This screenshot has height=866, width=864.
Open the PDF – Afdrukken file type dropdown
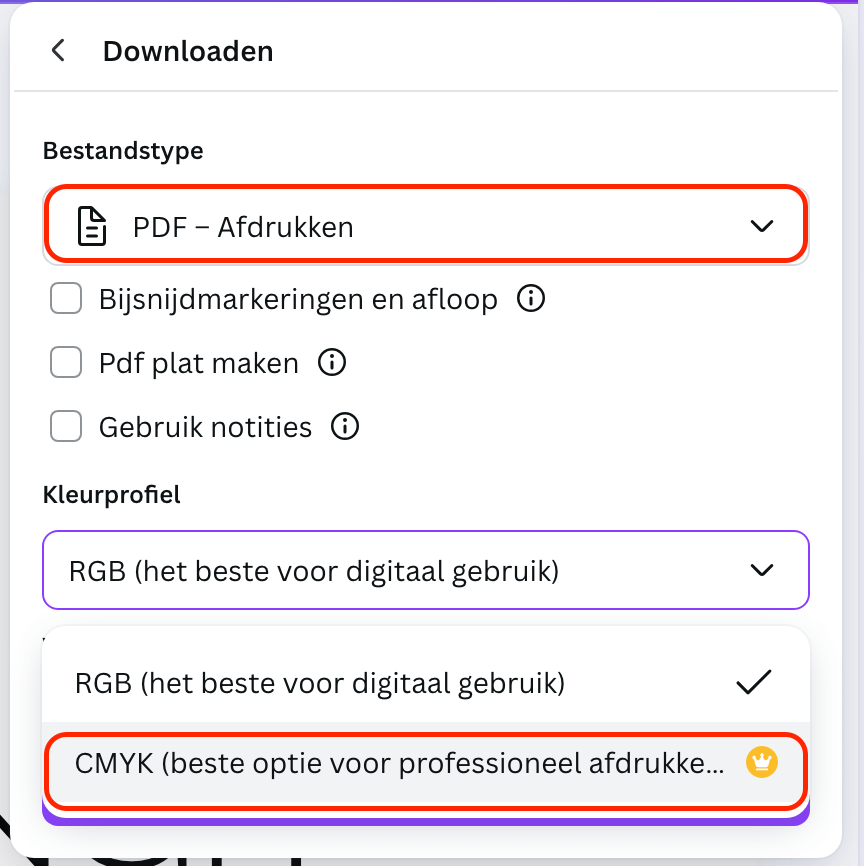[x=425, y=227]
